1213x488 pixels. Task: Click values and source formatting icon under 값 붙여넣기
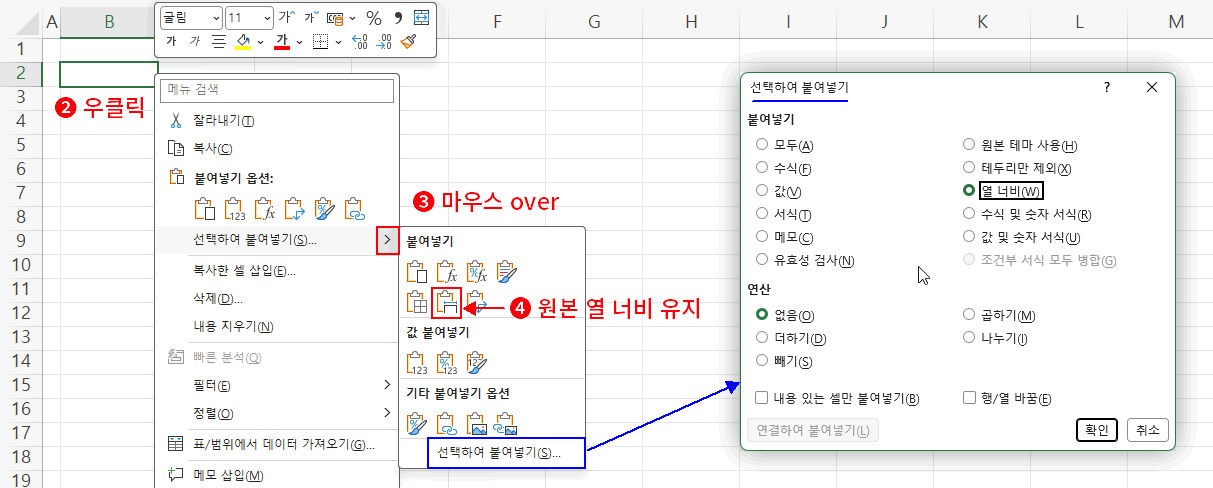(477, 361)
